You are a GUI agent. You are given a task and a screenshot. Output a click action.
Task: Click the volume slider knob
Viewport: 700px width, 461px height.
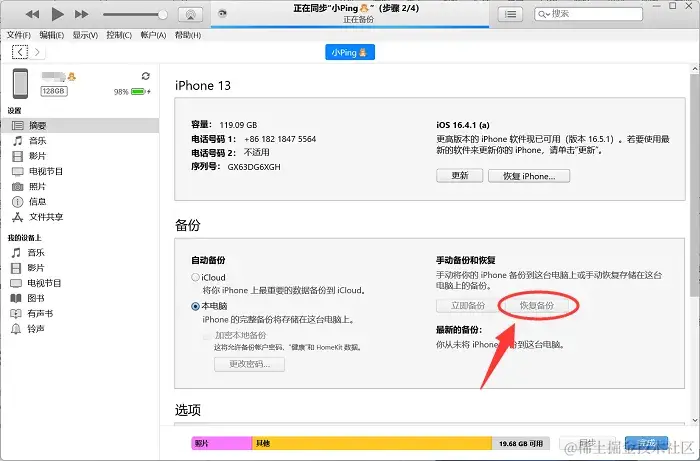tap(163, 15)
